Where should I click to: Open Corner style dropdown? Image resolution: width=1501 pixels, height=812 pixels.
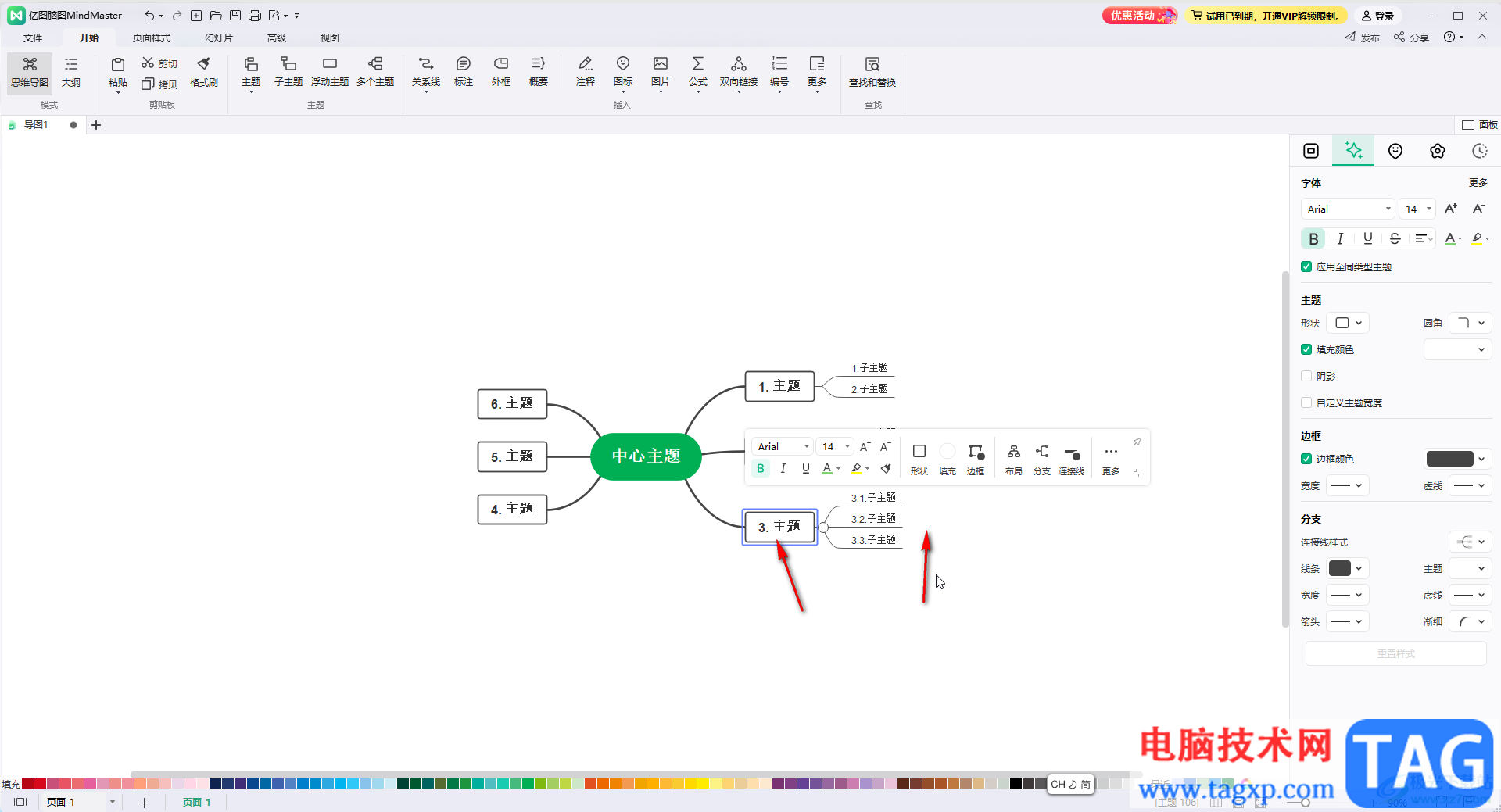pos(1471,323)
